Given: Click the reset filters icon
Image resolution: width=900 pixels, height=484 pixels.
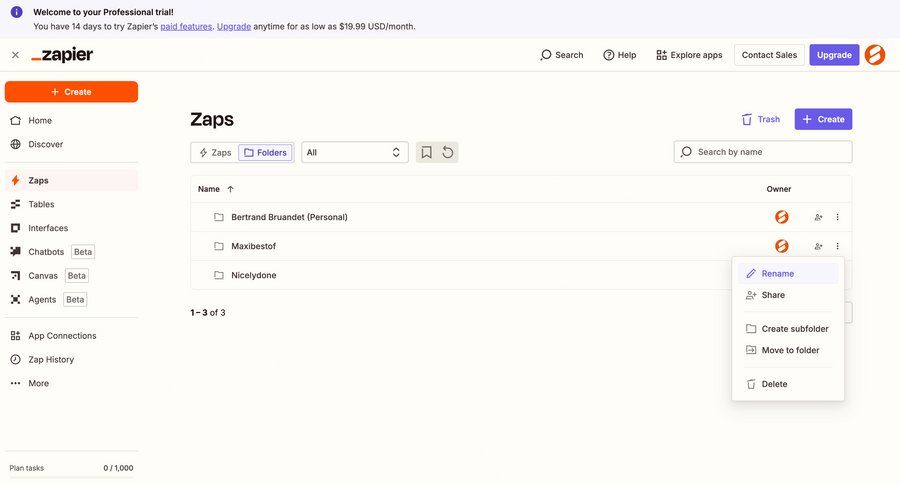Looking at the screenshot, I should (x=448, y=153).
